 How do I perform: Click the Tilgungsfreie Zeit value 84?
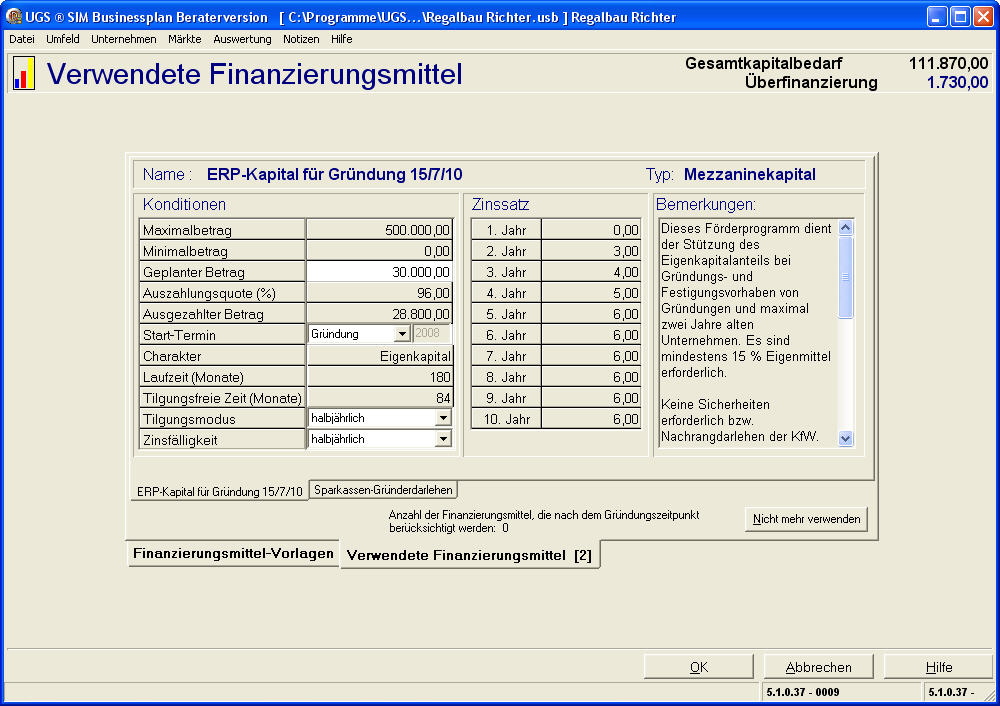379,398
